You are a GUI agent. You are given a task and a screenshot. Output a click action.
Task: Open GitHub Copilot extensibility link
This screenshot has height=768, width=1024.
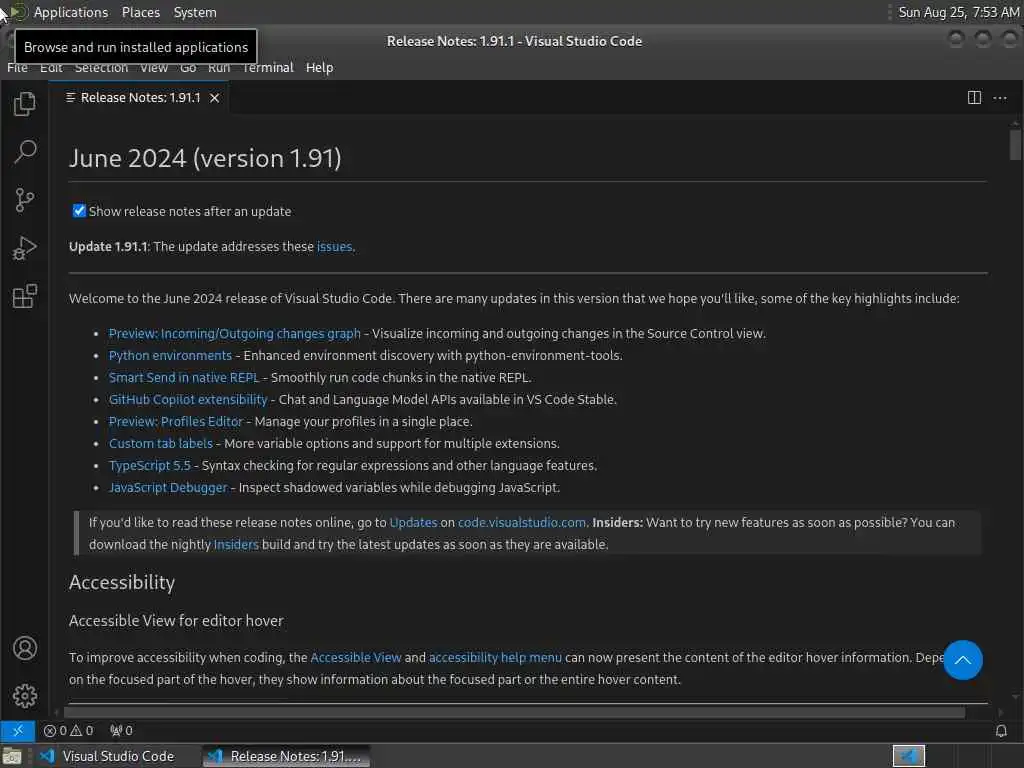click(188, 399)
